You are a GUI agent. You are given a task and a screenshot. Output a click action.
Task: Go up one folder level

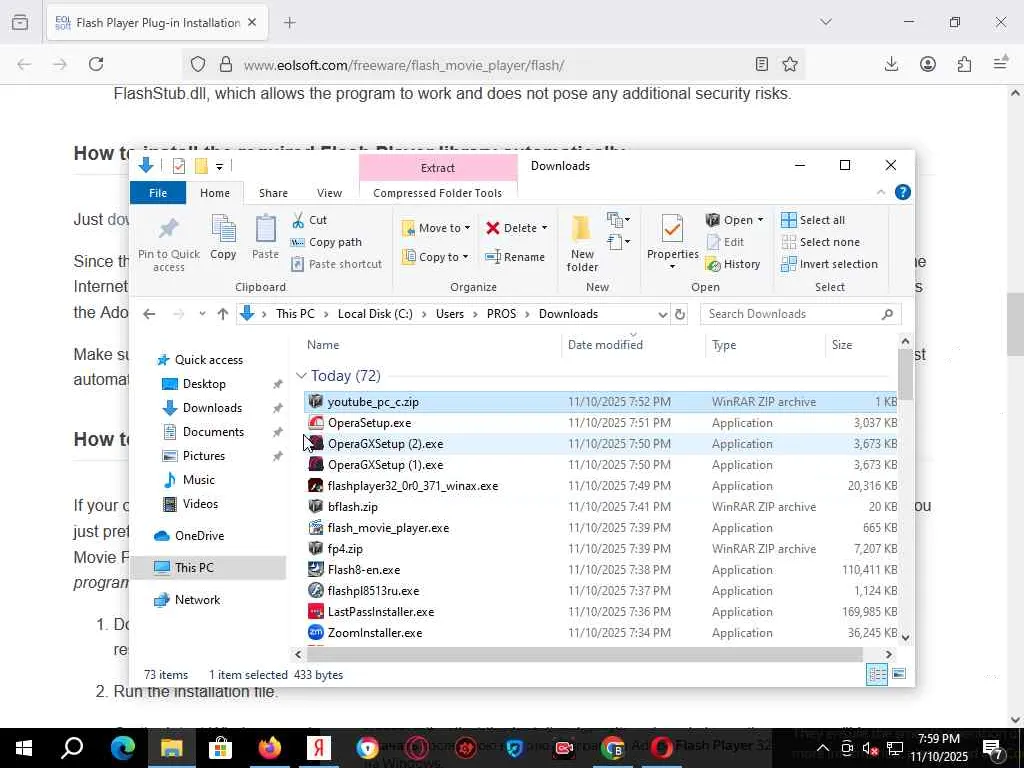pyautogui.click(x=223, y=314)
